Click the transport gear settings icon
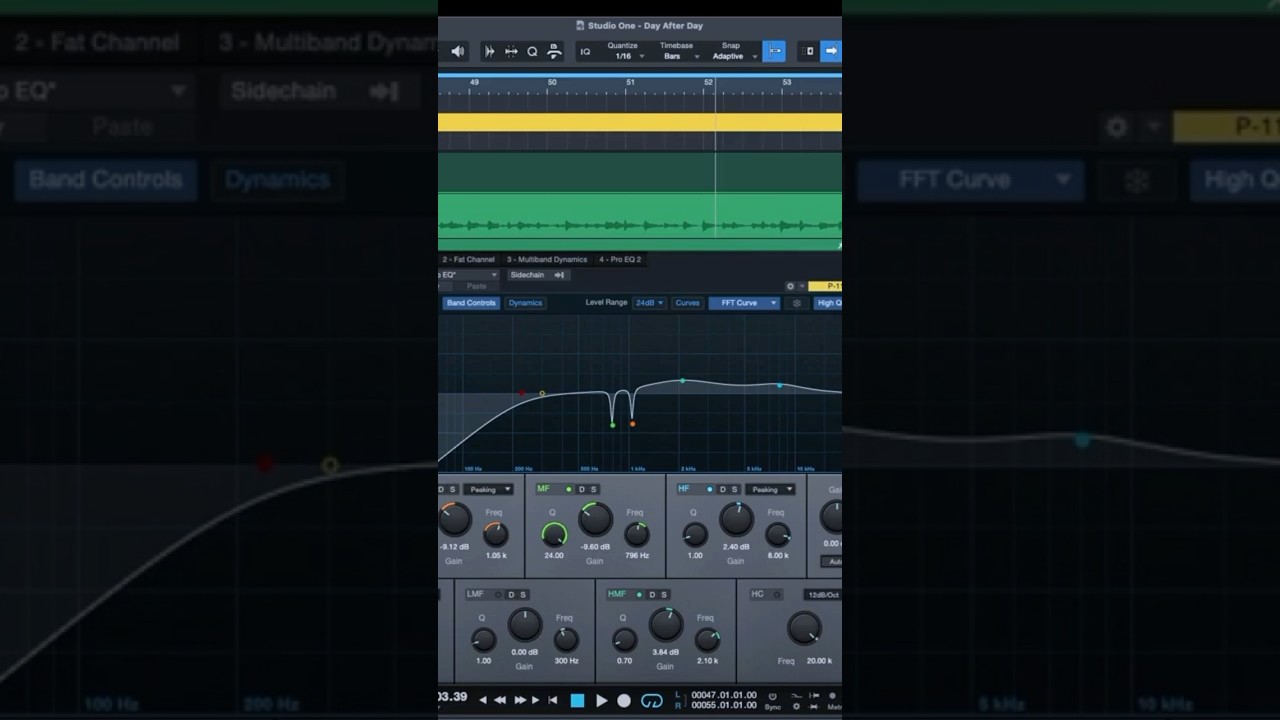This screenshot has height=720, width=1280. tap(796, 706)
